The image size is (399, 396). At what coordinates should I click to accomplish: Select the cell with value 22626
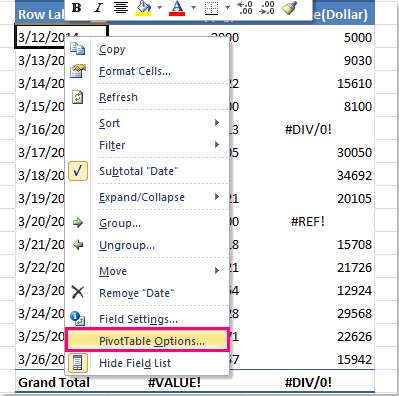(354, 337)
